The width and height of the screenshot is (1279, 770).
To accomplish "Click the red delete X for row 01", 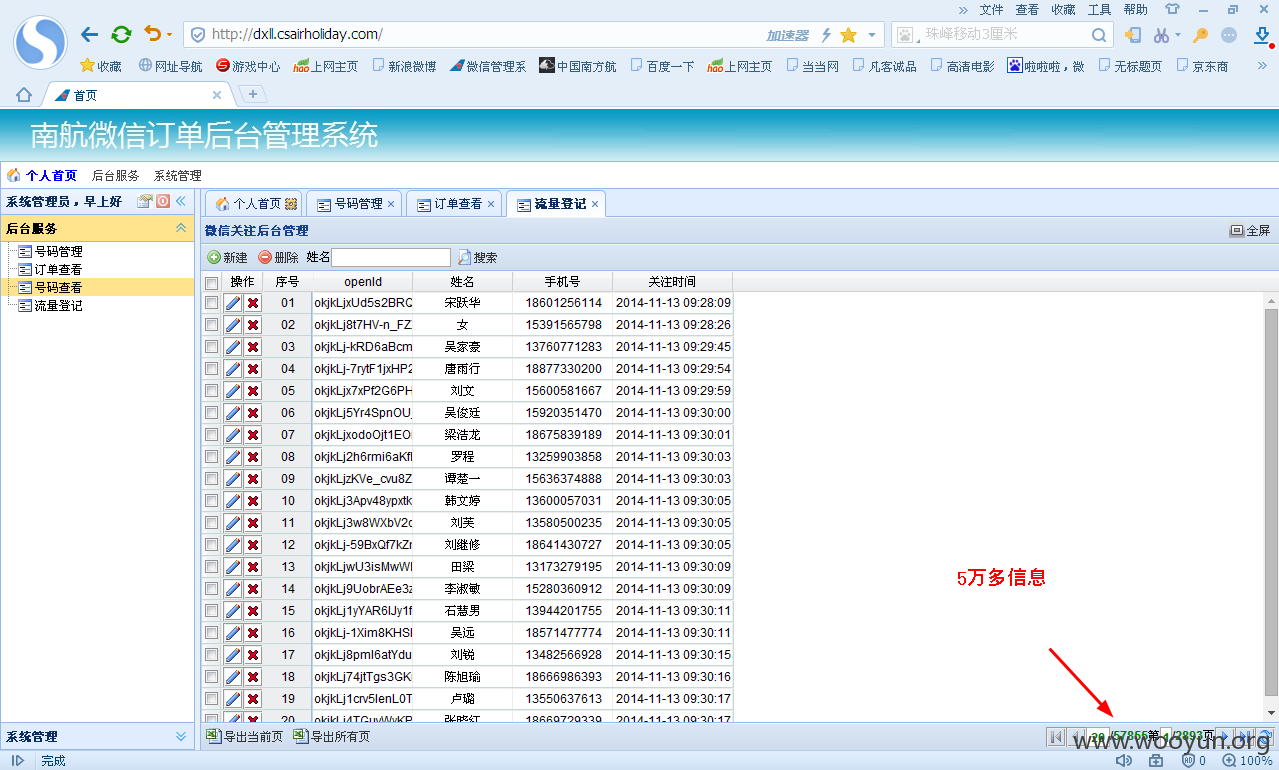I will [x=253, y=302].
